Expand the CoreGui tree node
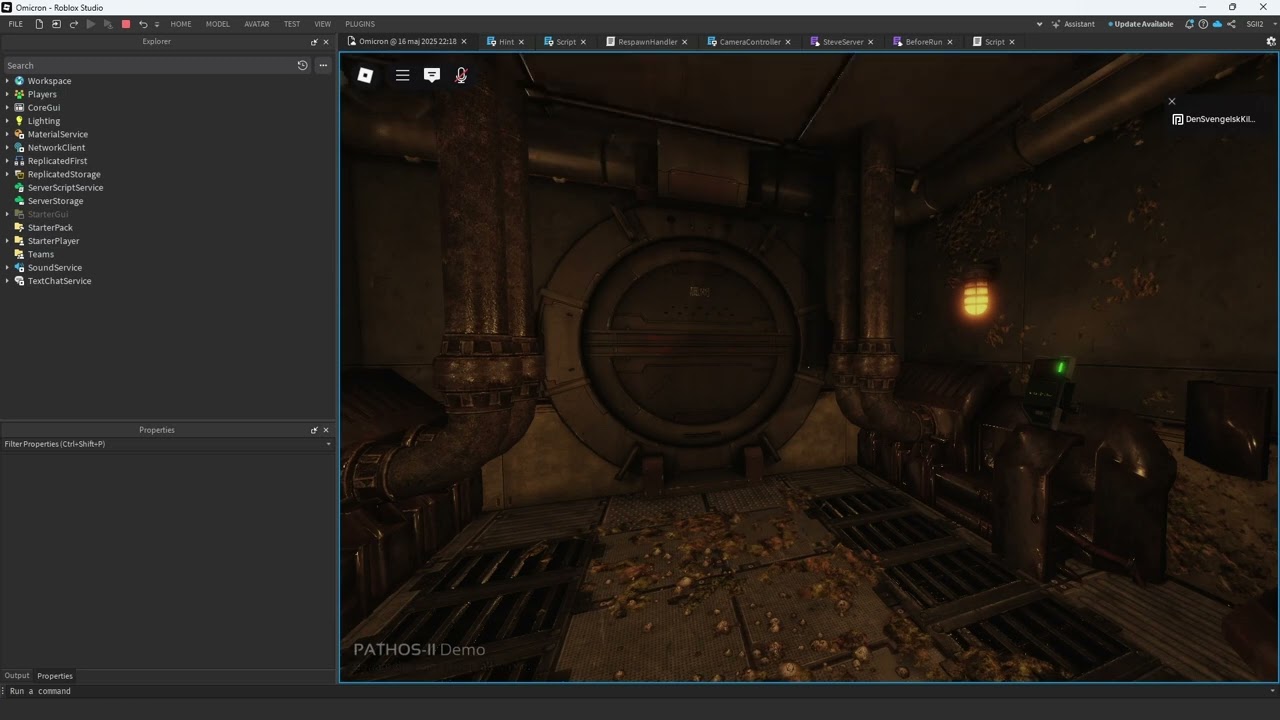The height and width of the screenshot is (720, 1280). 7,108
